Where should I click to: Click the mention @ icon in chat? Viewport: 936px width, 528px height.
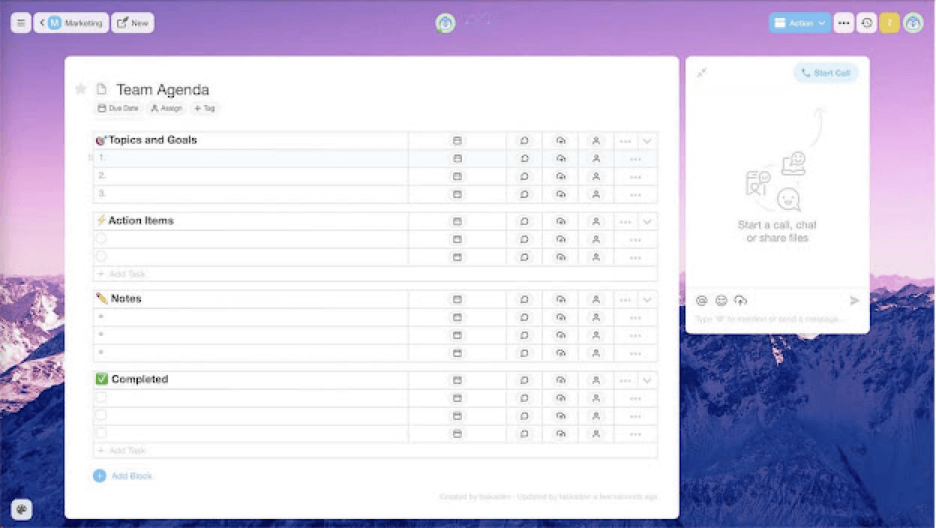(702, 300)
